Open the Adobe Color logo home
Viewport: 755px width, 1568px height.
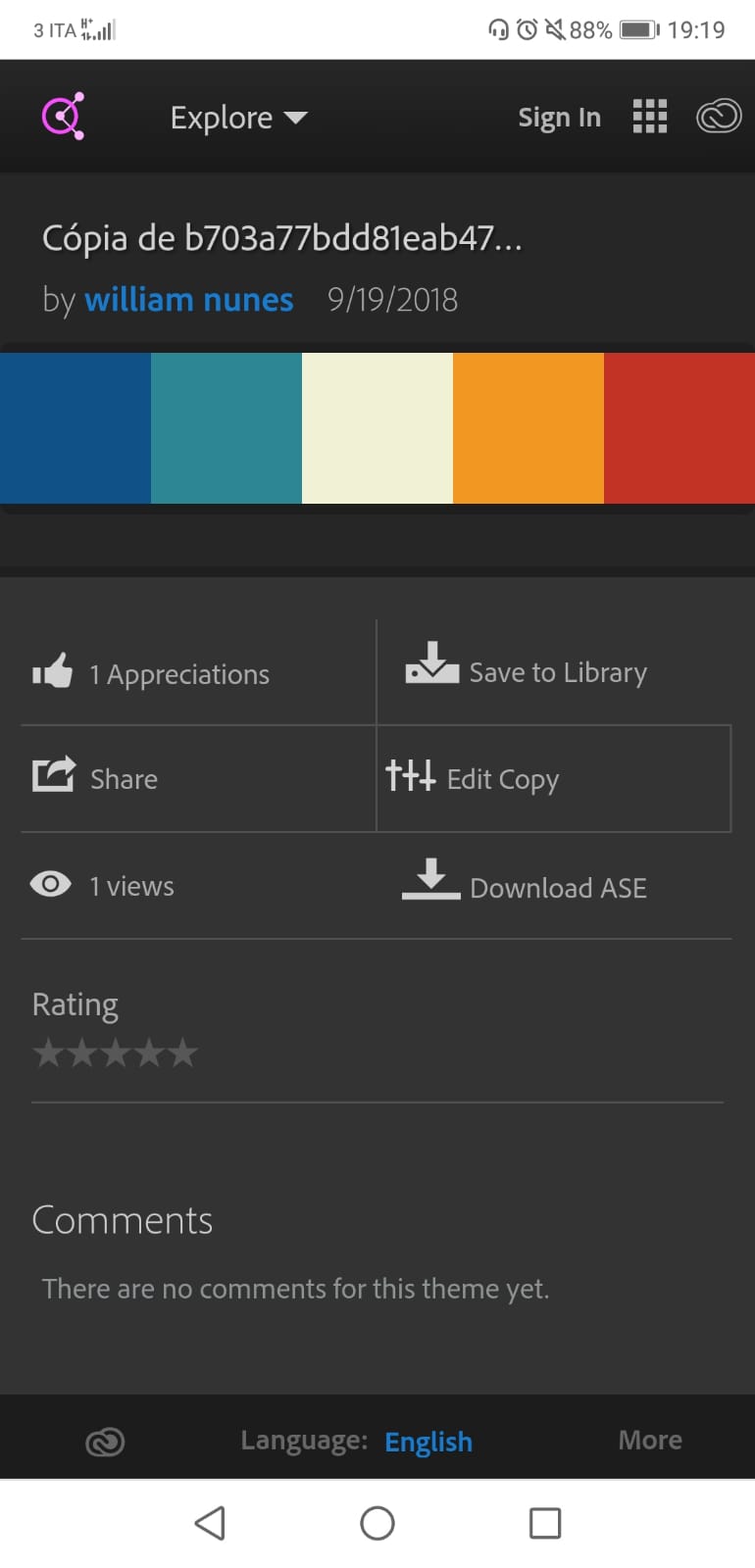pos(64,117)
